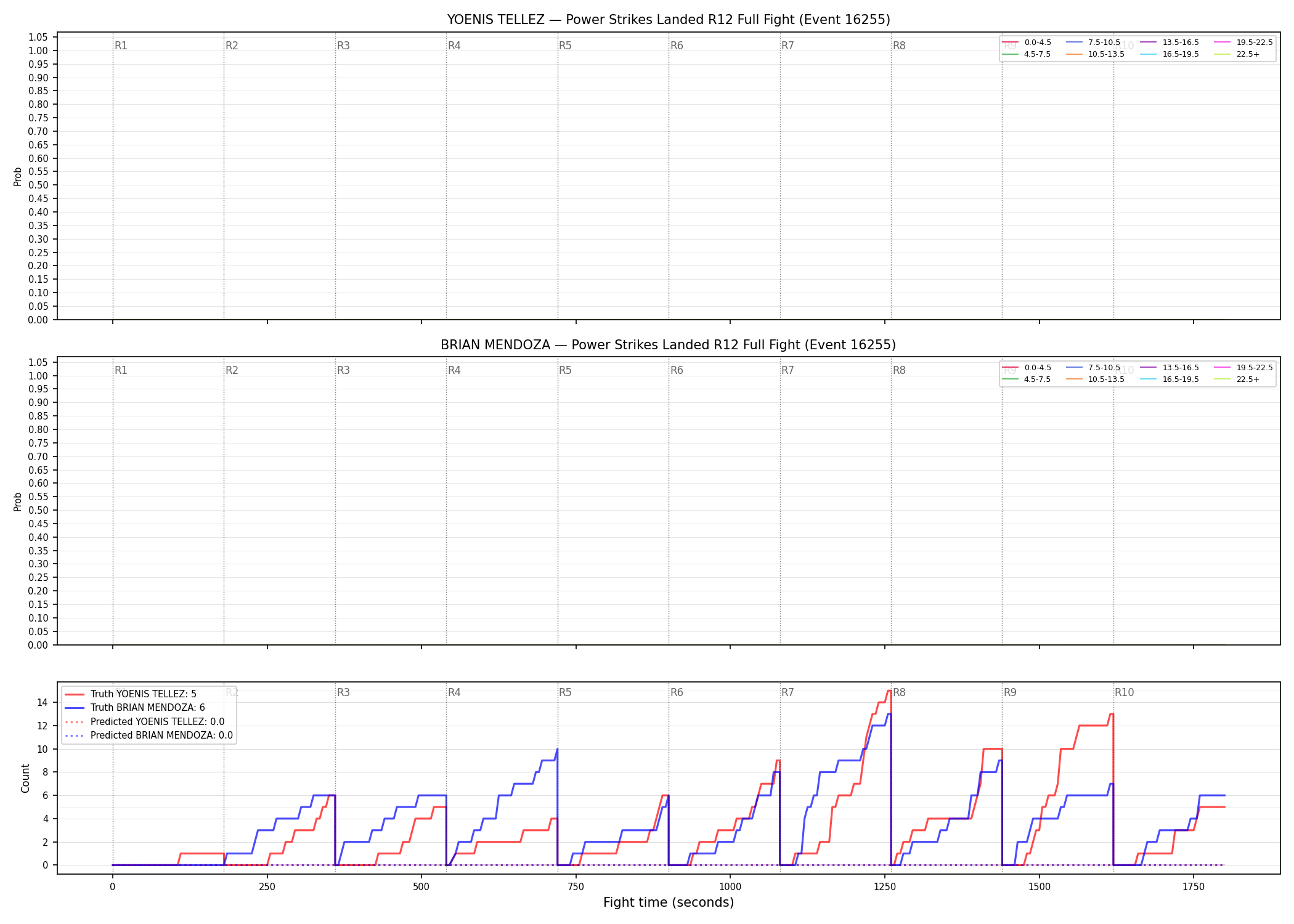Click '7.5-10.5' legend entry in Tellez chart
This screenshot has height=924, width=1294.
click(x=1094, y=43)
